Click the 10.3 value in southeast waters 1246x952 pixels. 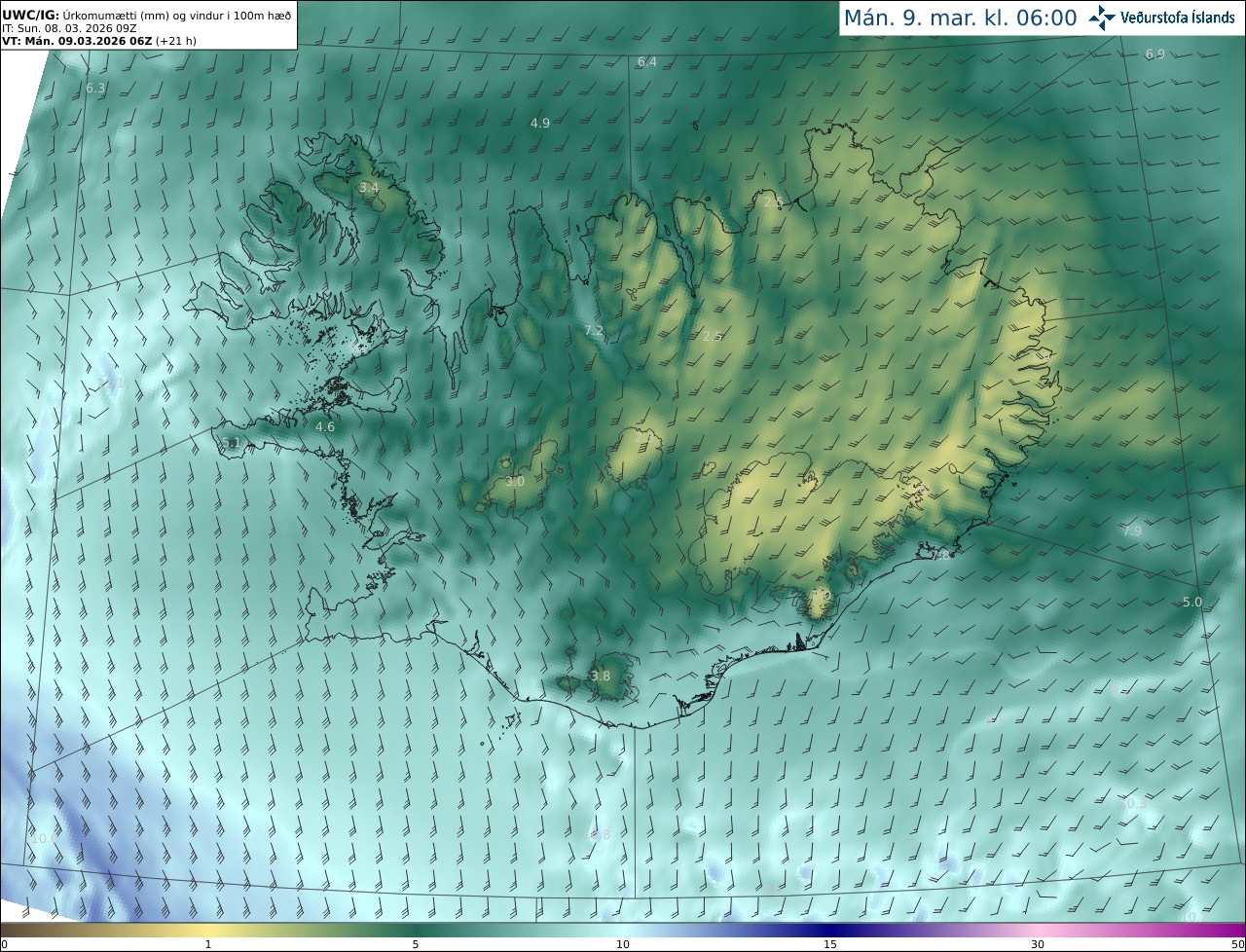point(1134,804)
